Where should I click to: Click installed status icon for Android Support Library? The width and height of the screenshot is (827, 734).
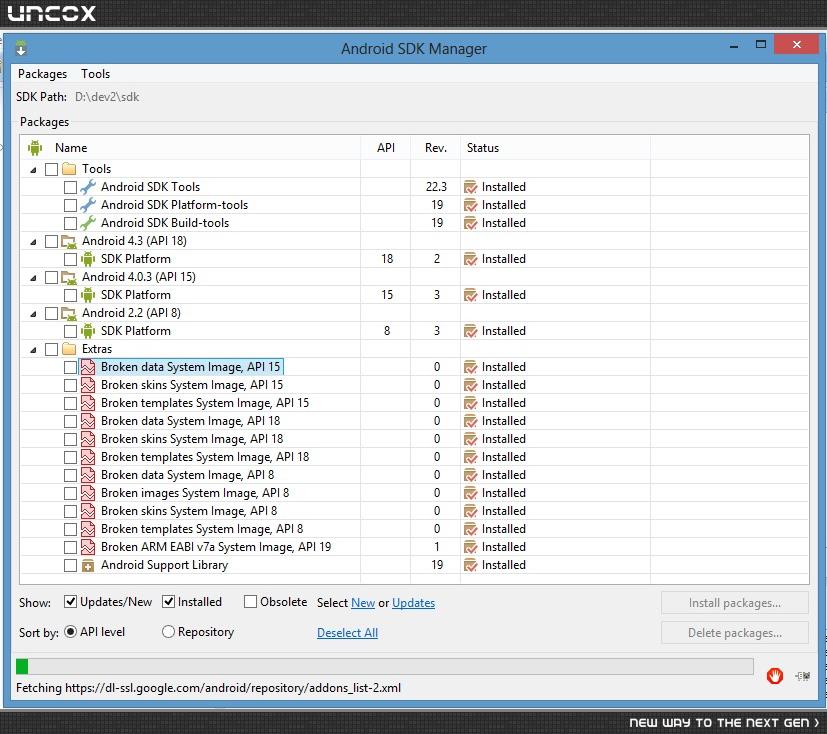coord(470,565)
